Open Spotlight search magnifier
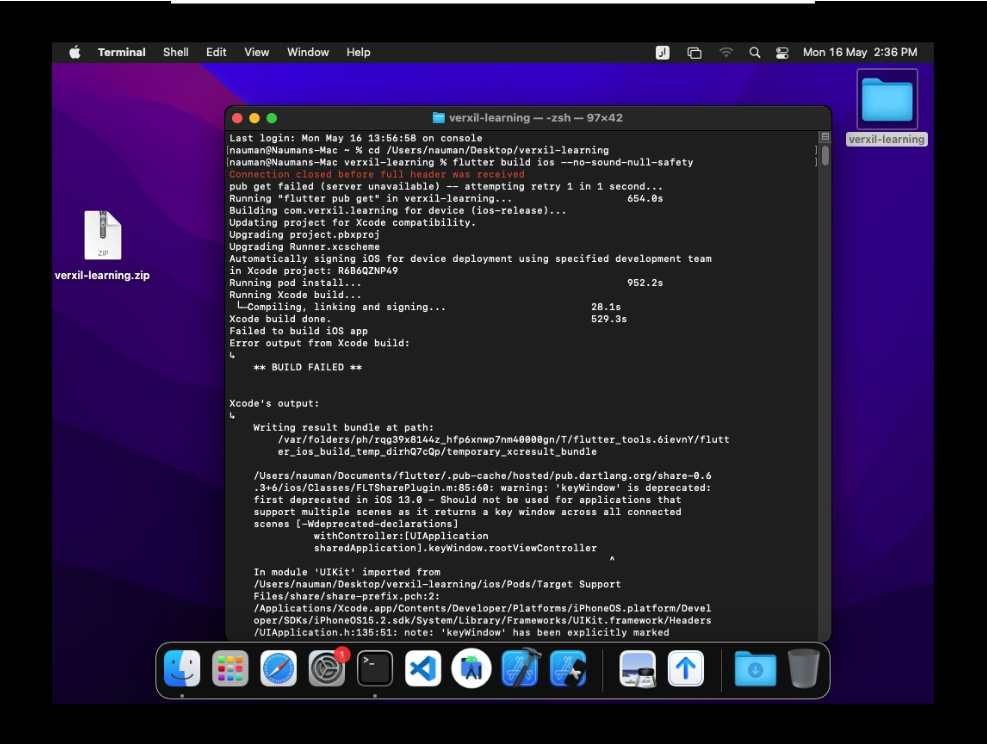987x744 pixels. [x=755, y=53]
